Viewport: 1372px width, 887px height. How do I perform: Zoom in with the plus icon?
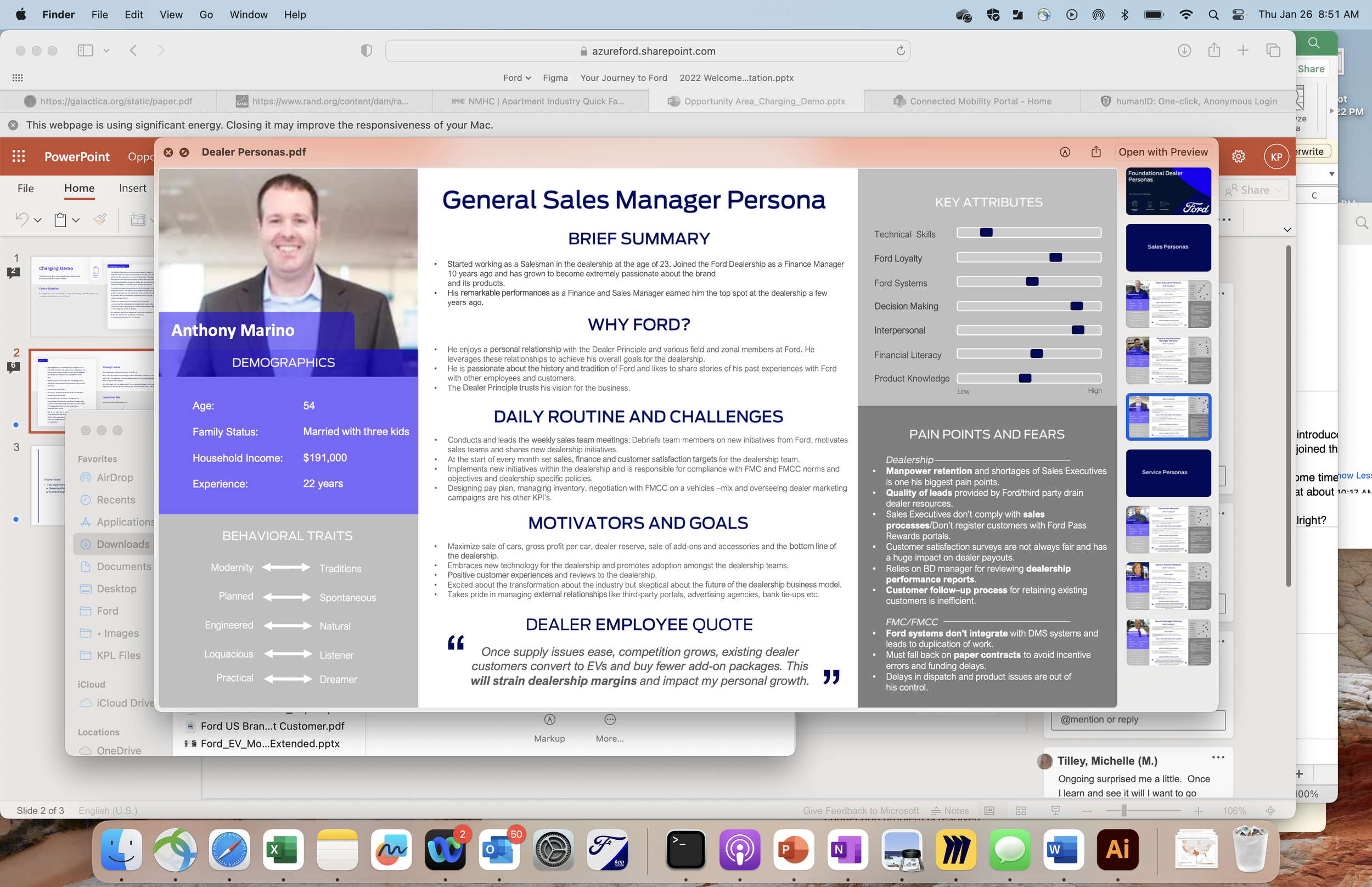(x=1198, y=810)
